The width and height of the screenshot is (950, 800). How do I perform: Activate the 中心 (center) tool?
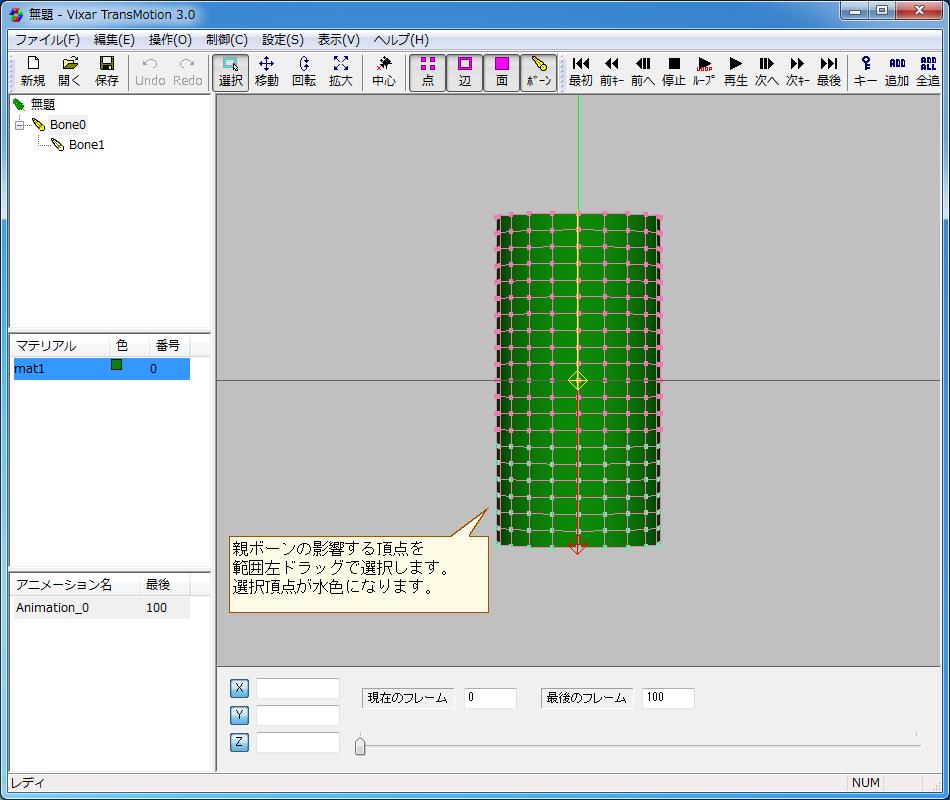coord(384,71)
